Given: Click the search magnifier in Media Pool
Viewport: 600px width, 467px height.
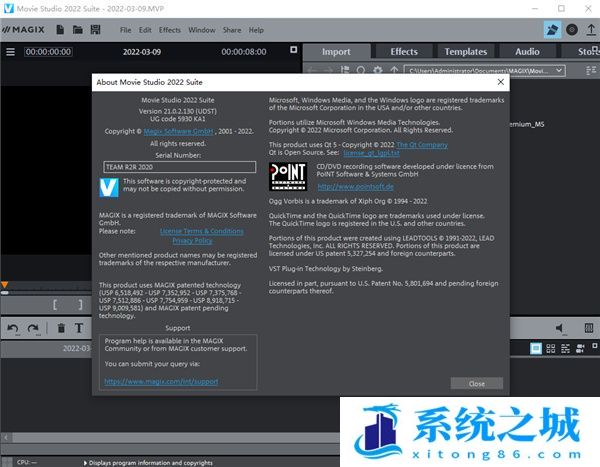Looking at the screenshot, I should click(x=360, y=70).
